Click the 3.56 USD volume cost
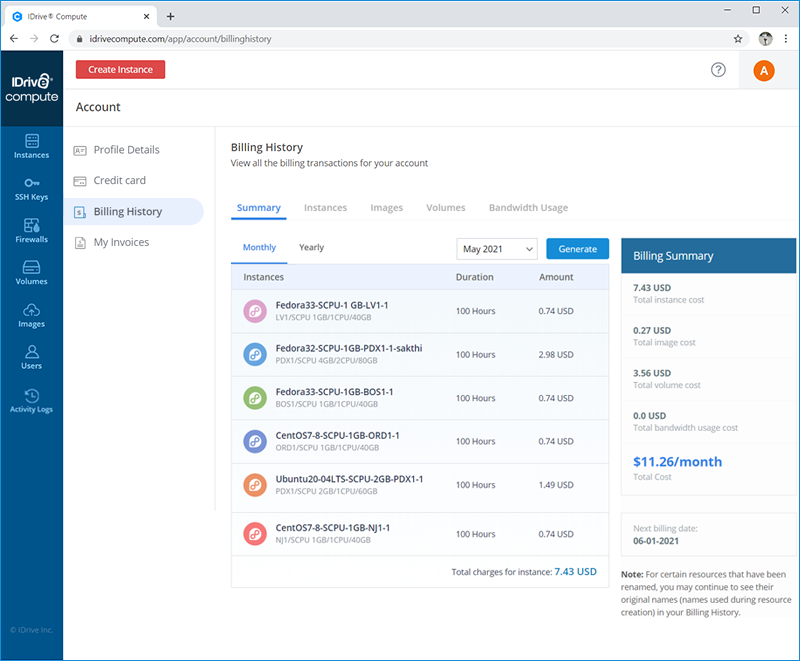 click(652, 373)
